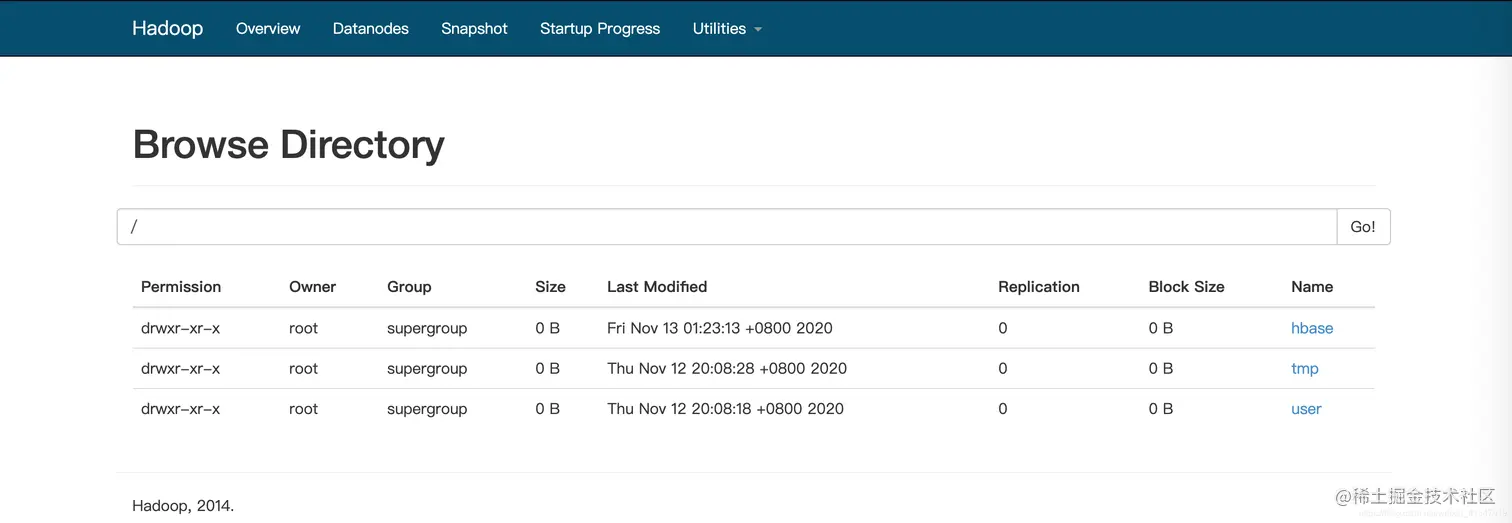Click root owner in the user row
The height and width of the screenshot is (523, 1512).
303,408
